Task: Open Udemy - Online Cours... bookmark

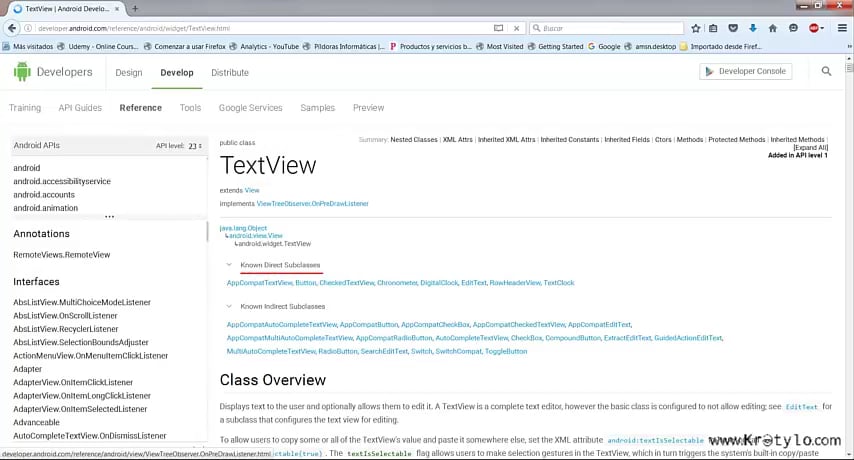Action: point(98,46)
